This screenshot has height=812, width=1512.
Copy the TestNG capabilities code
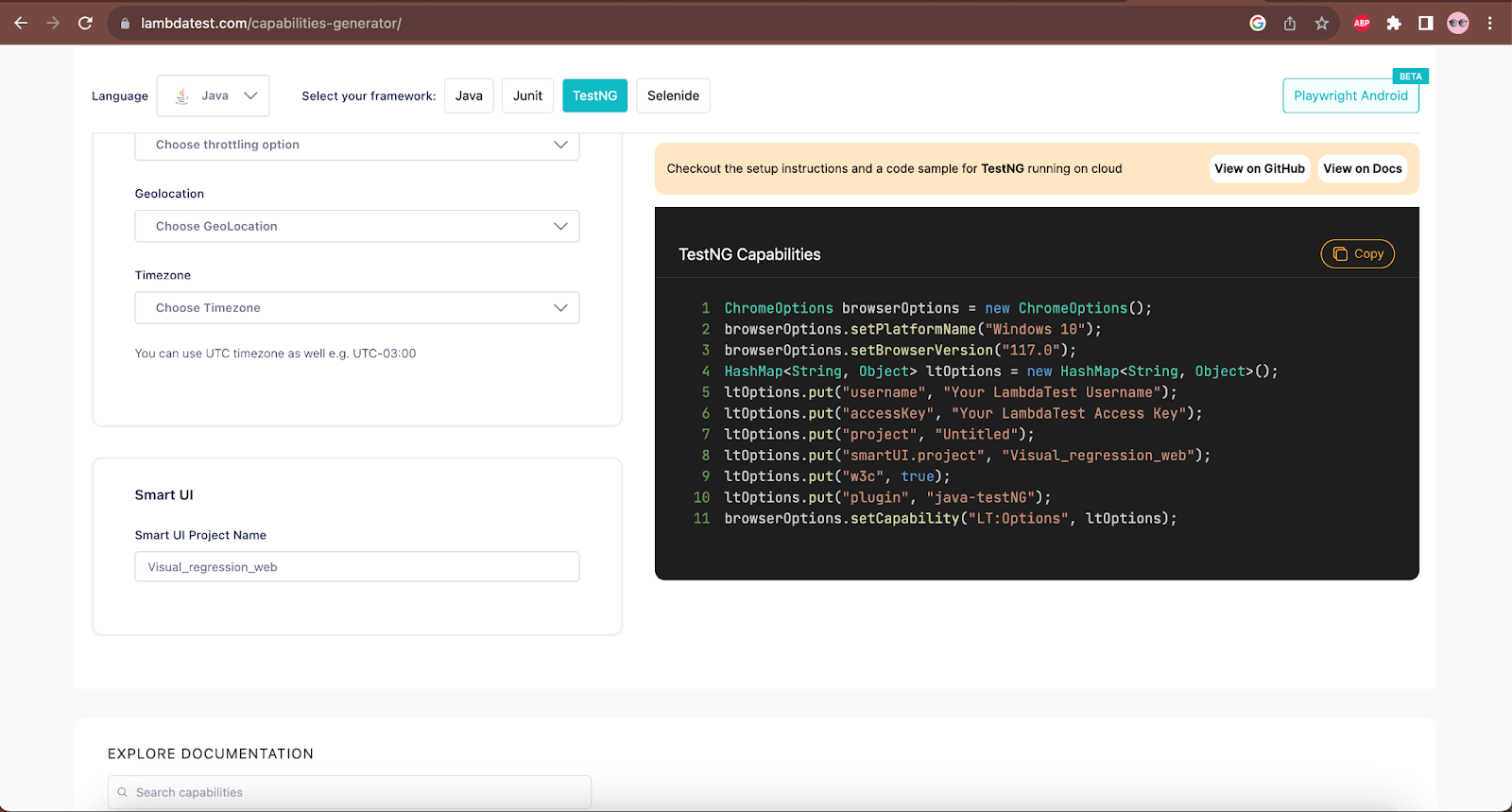1357,253
